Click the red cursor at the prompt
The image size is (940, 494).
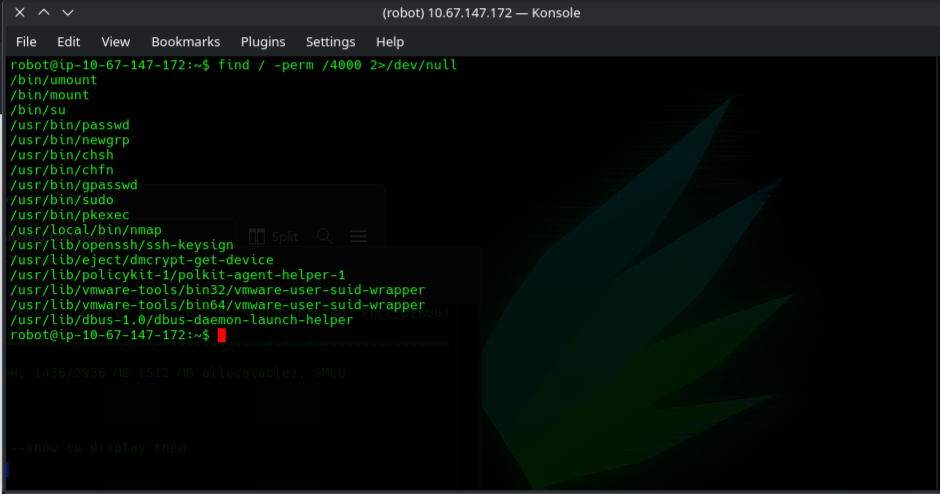[x=222, y=335]
